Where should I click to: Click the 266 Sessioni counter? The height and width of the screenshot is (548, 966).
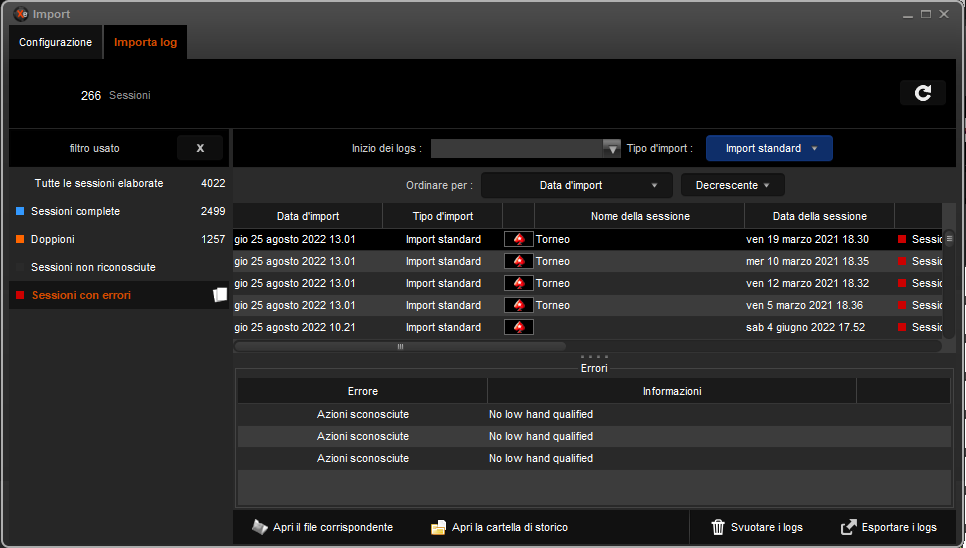coord(115,95)
